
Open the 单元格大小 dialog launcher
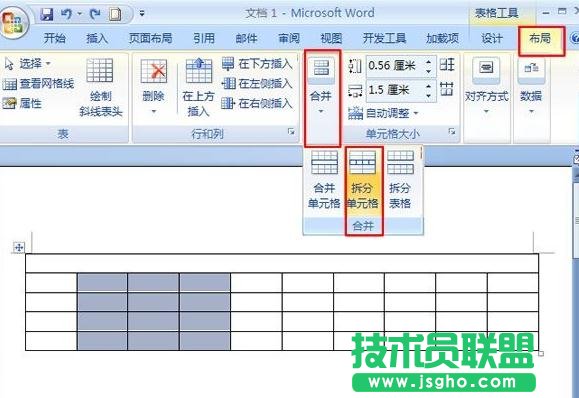point(452,131)
